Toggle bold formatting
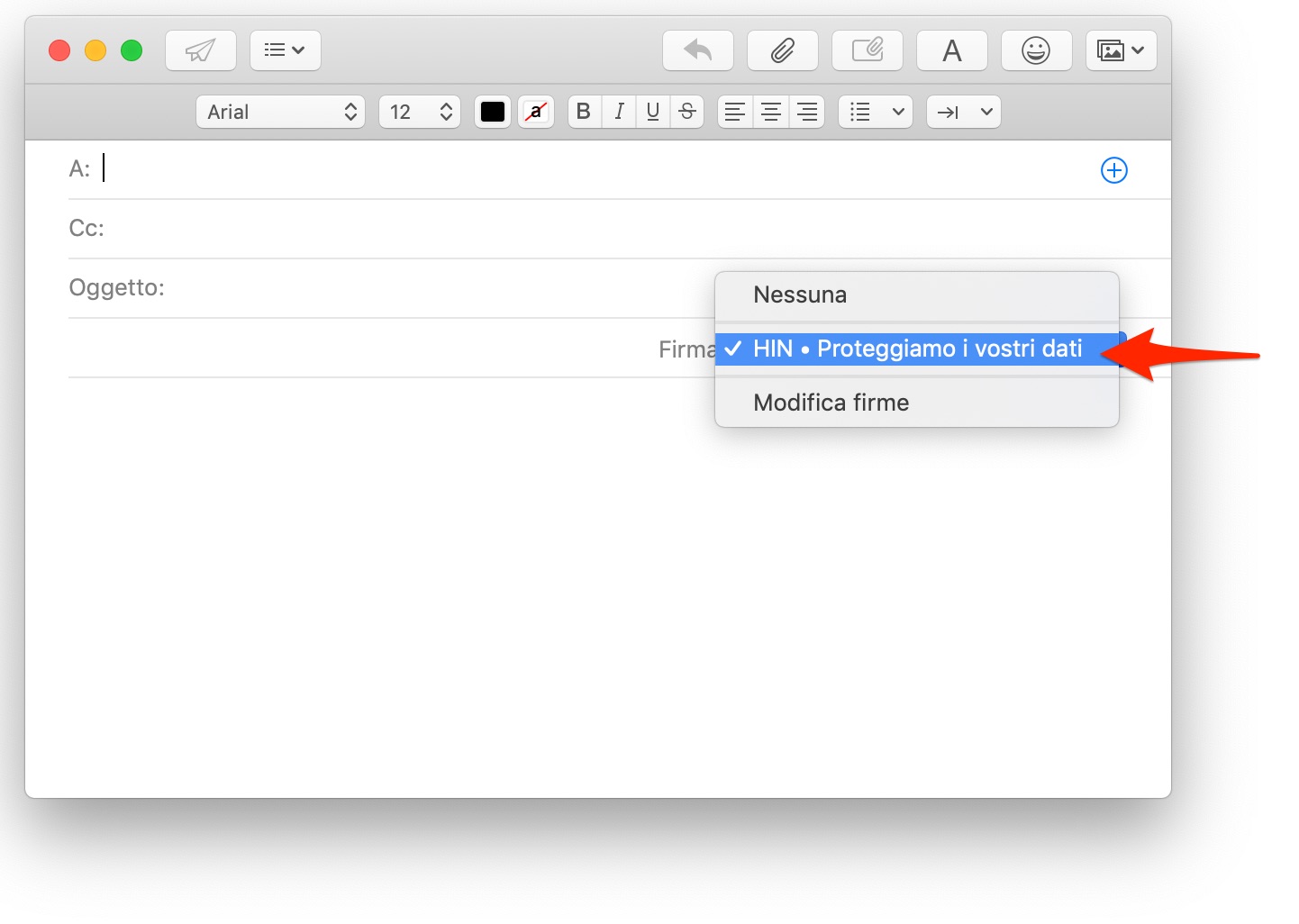The image size is (1299, 924). click(585, 112)
